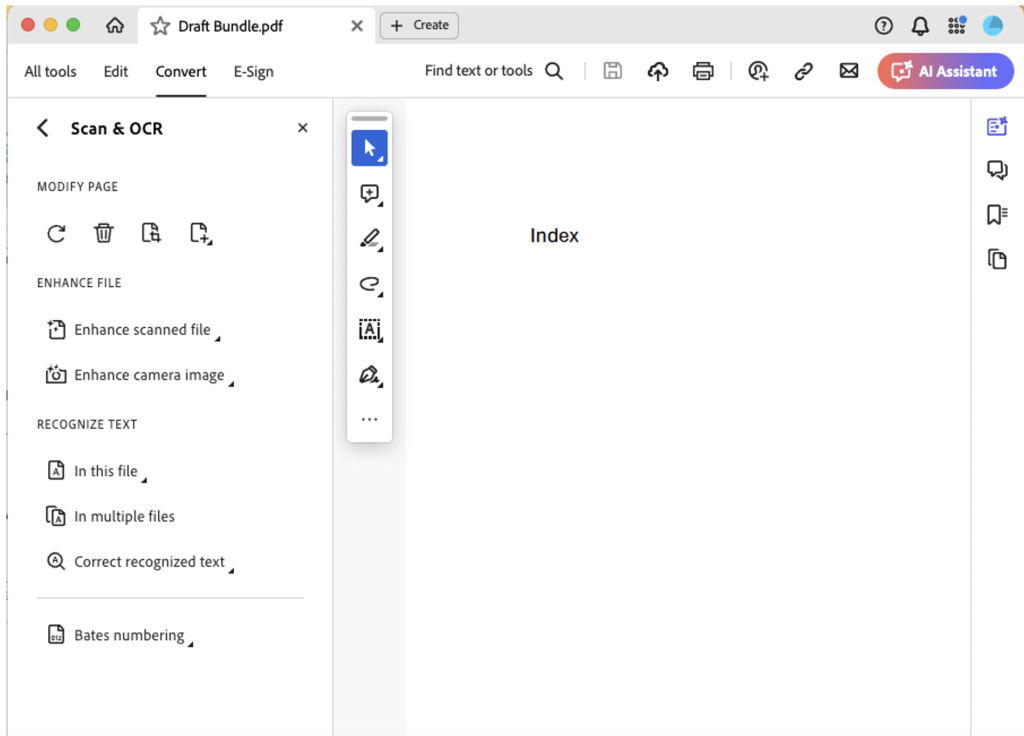Screen dimensions: 1024x736
Task: Click the AI Assistant button
Action: pyautogui.click(x=945, y=71)
